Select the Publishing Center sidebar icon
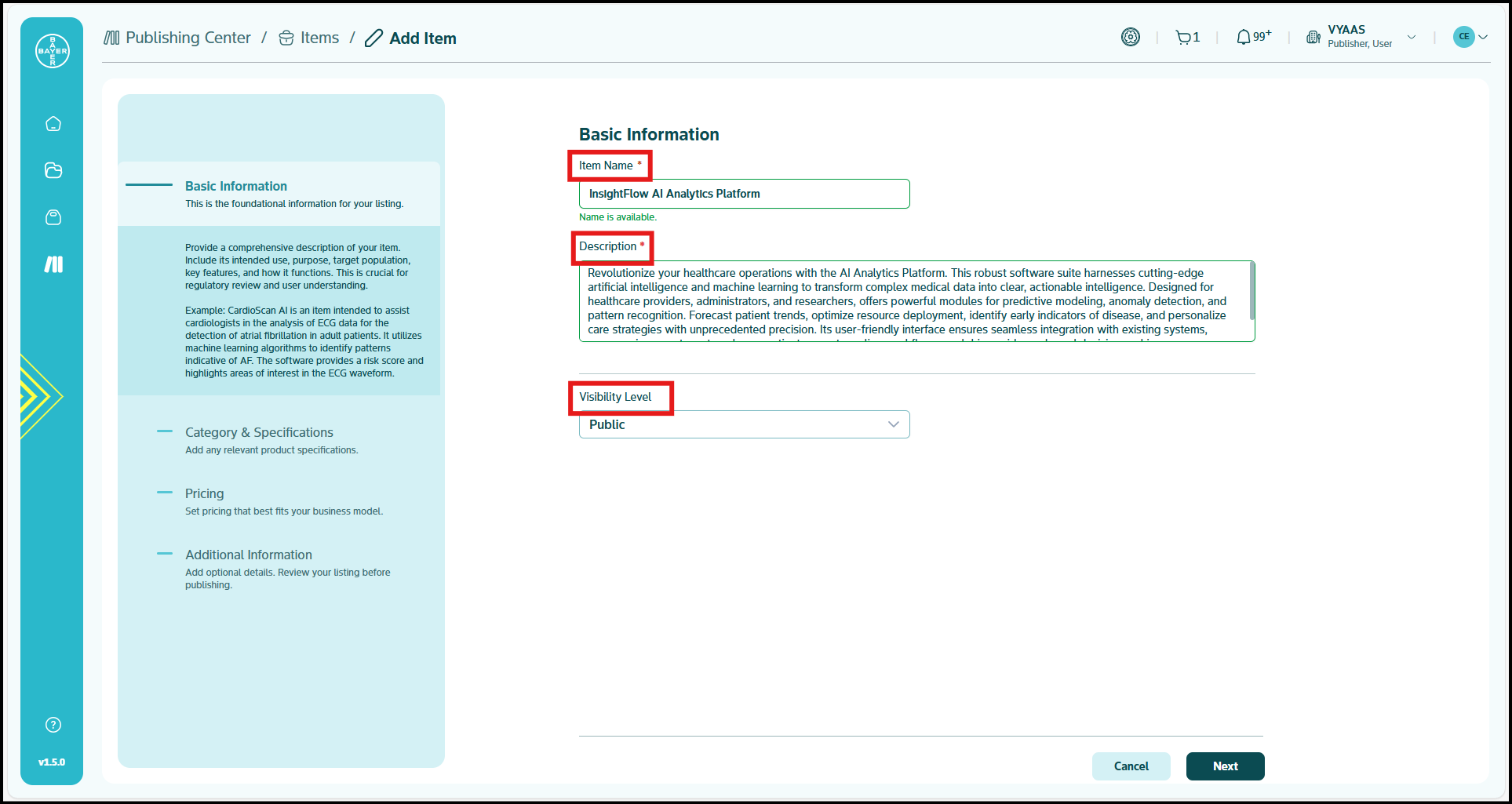 click(x=53, y=264)
